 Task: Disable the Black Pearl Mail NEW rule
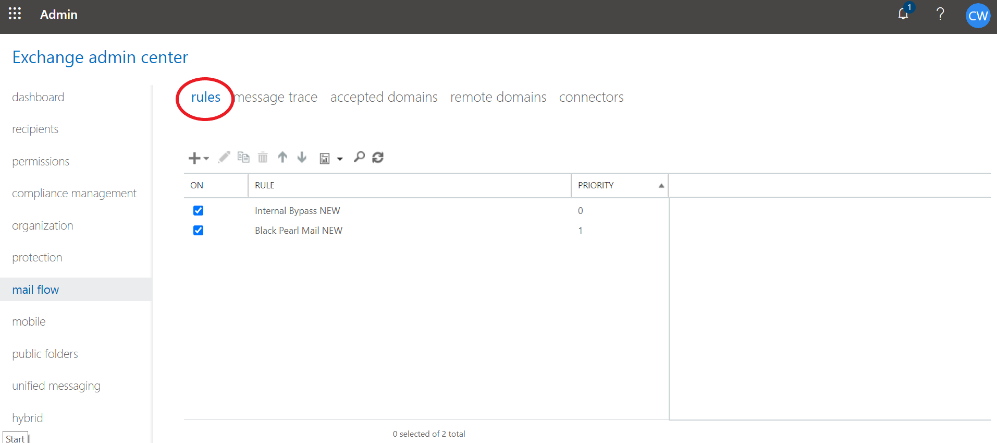[198, 230]
